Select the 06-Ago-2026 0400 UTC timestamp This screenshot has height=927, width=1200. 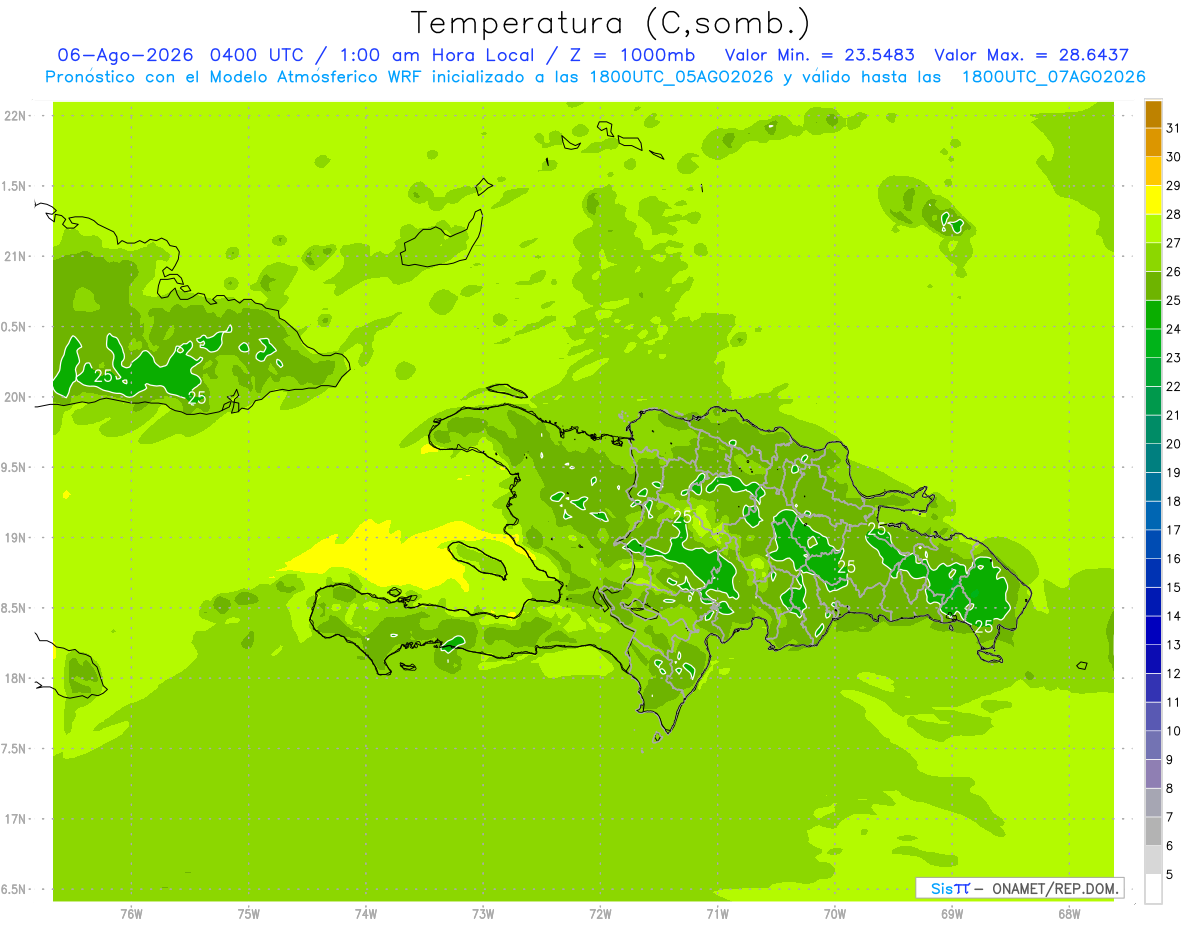coord(180,55)
